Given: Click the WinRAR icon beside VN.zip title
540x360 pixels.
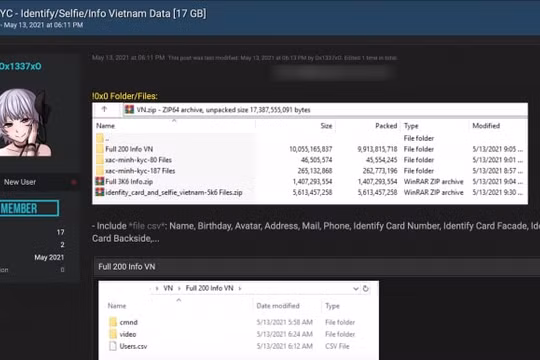Looking at the screenshot, I should pos(129,110).
